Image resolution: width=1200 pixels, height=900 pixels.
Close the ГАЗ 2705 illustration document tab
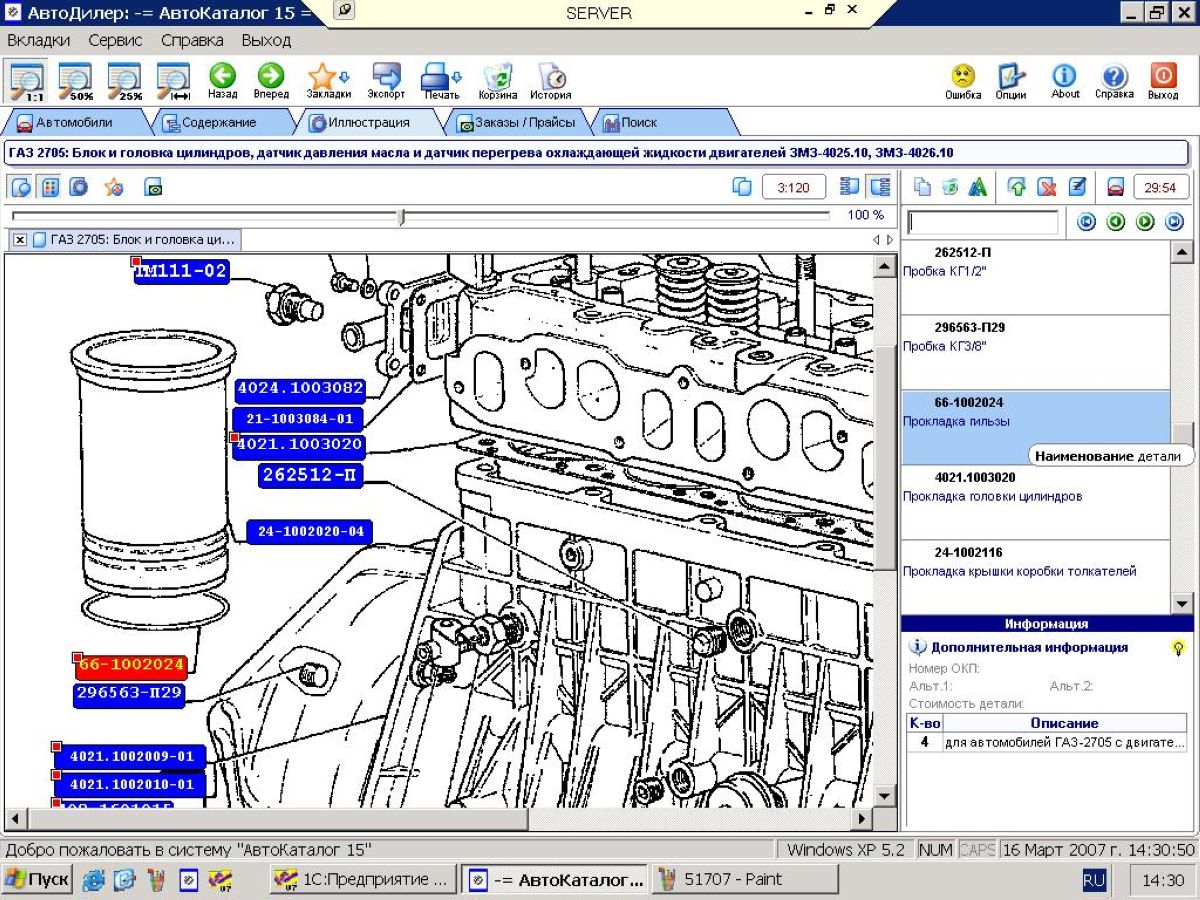[x=20, y=240]
